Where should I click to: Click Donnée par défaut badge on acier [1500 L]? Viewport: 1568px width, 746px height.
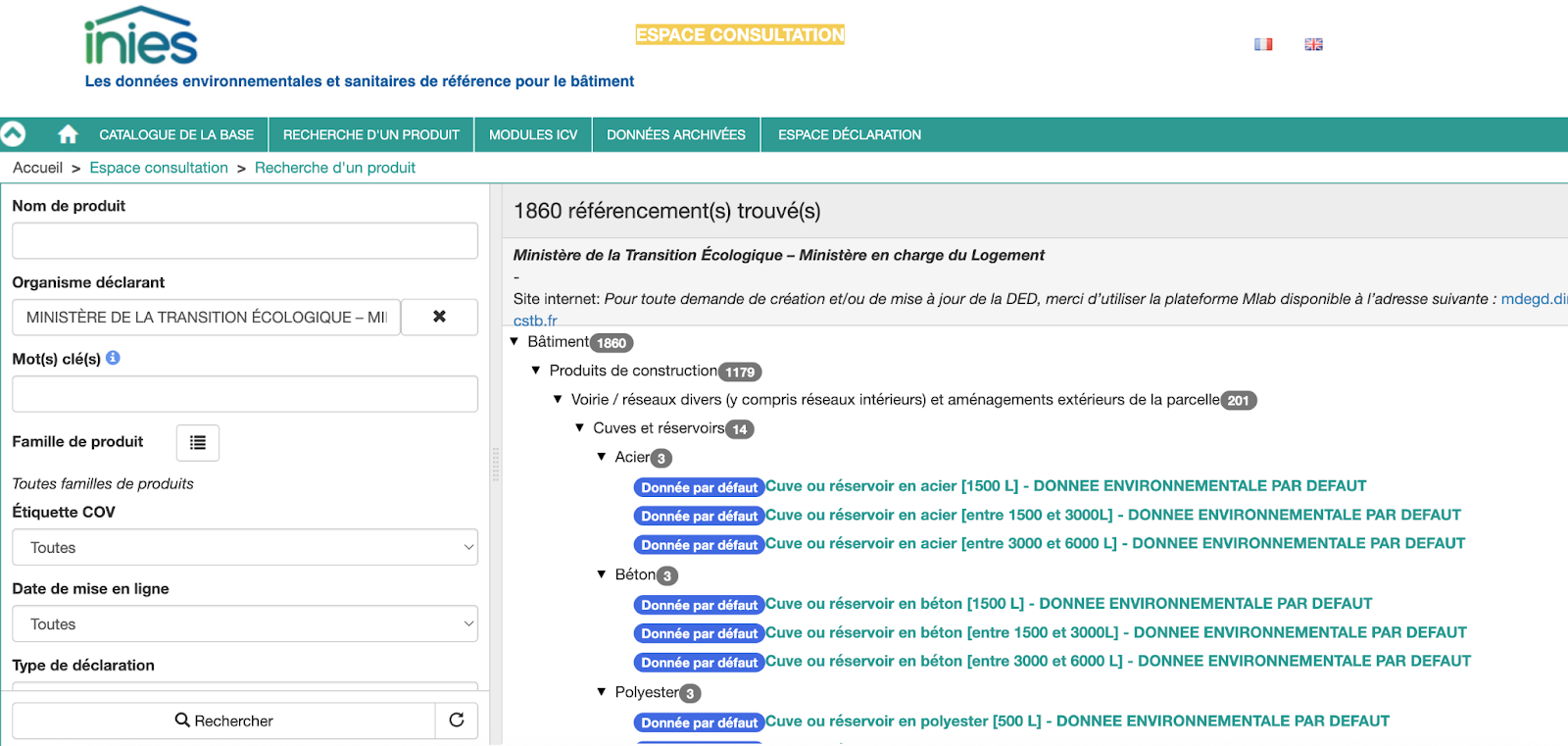(x=700, y=487)
